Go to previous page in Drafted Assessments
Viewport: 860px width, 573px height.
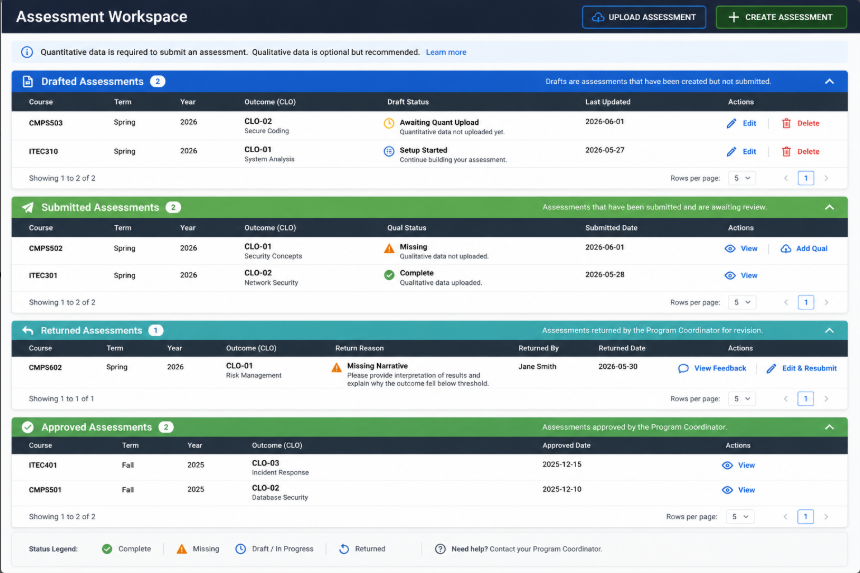[786, 178]
